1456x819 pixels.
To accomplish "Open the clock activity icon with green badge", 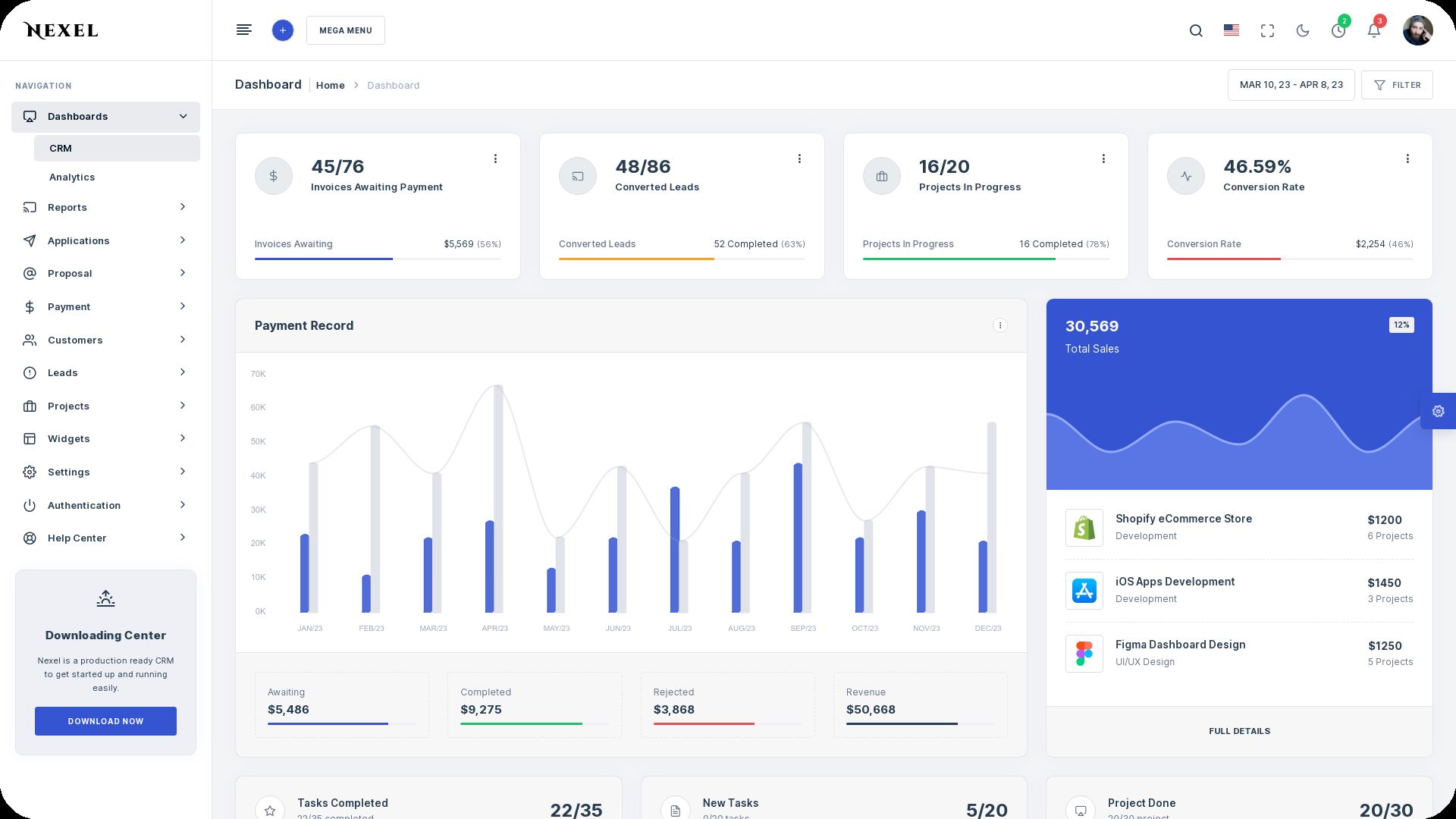I will click(x=1338, y=31).
